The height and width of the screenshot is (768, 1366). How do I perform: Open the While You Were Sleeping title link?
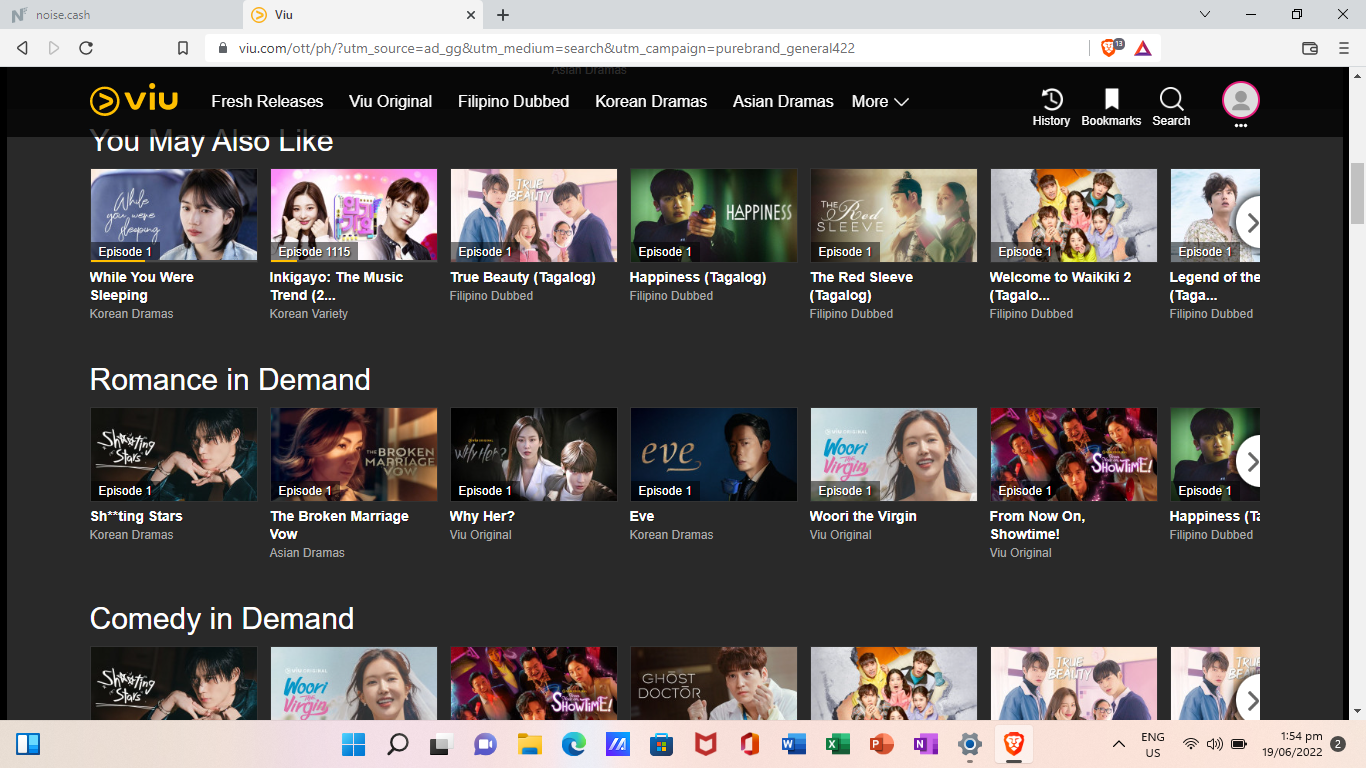click(x=142, y=286)
